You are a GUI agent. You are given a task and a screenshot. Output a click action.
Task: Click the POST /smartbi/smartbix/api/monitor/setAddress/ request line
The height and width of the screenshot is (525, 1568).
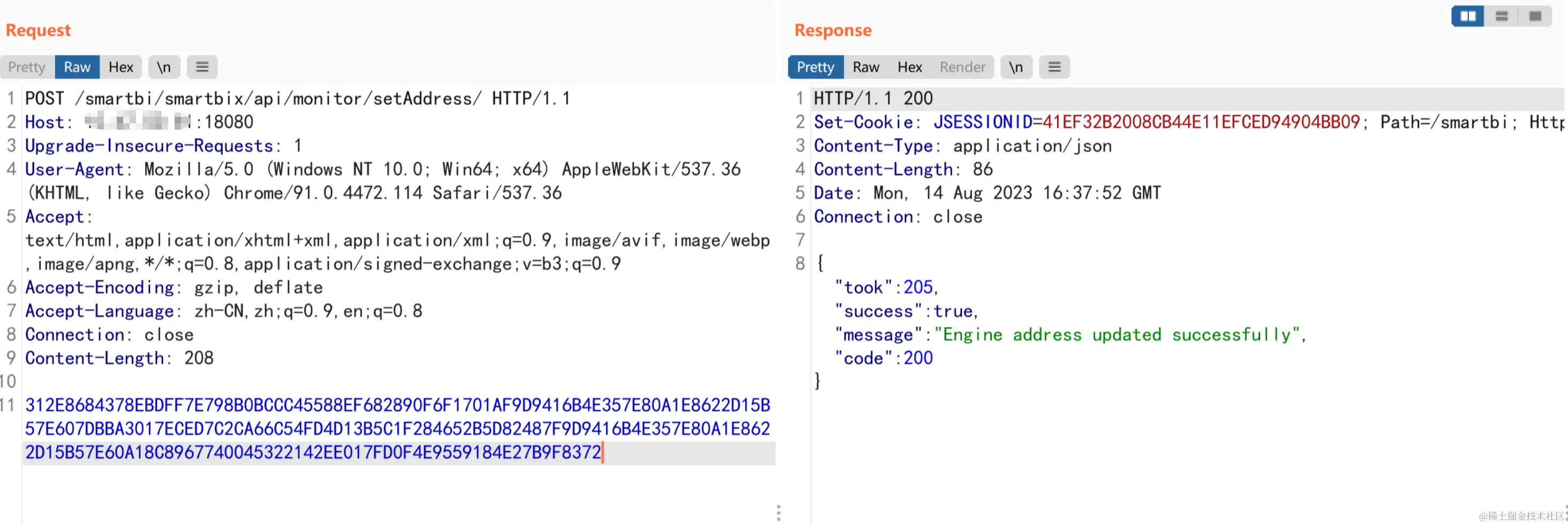pyautogui.click(x=298, y=98)
